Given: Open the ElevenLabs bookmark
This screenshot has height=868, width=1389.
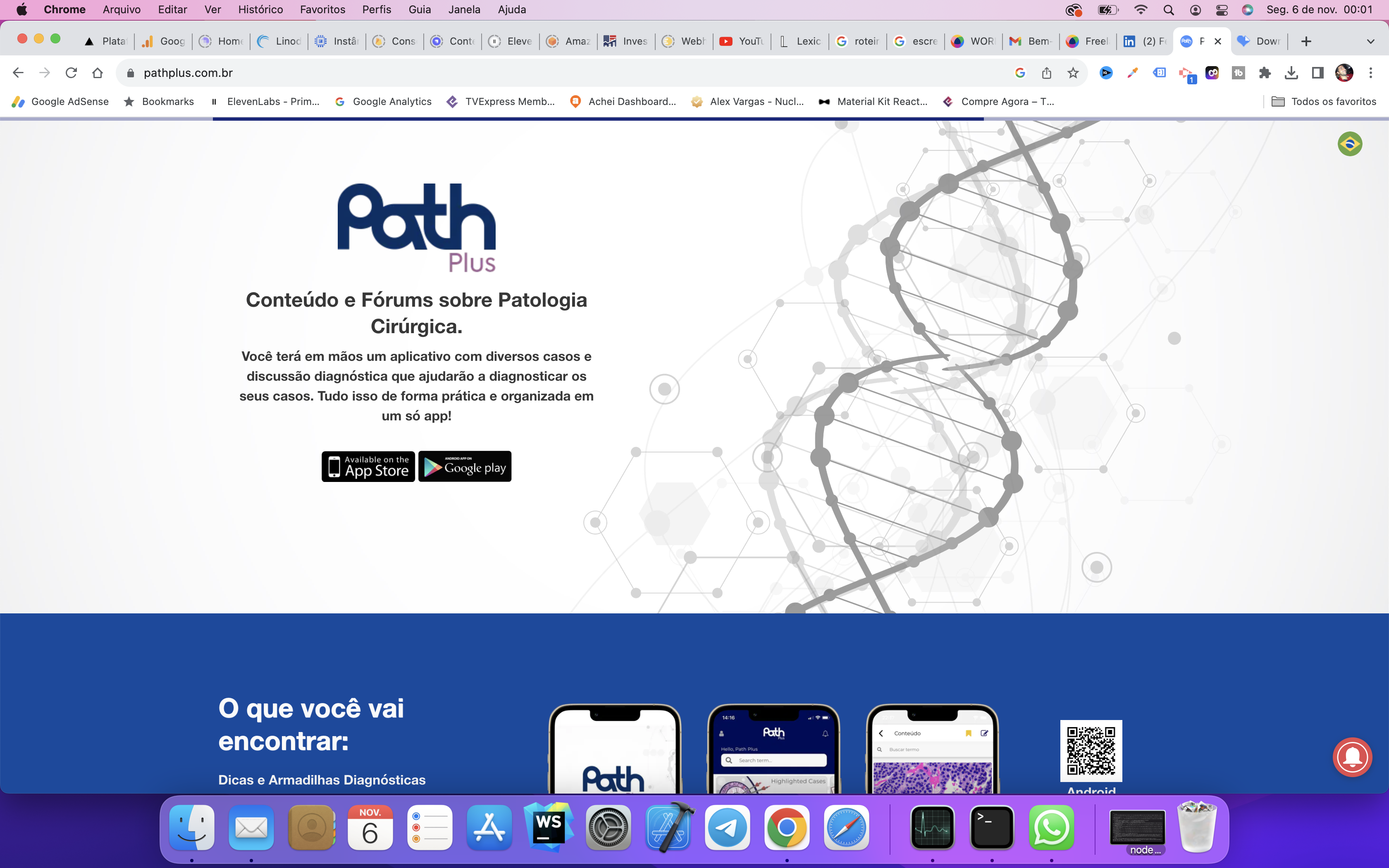Looking at the screenshot, I should tap(265, 102).
